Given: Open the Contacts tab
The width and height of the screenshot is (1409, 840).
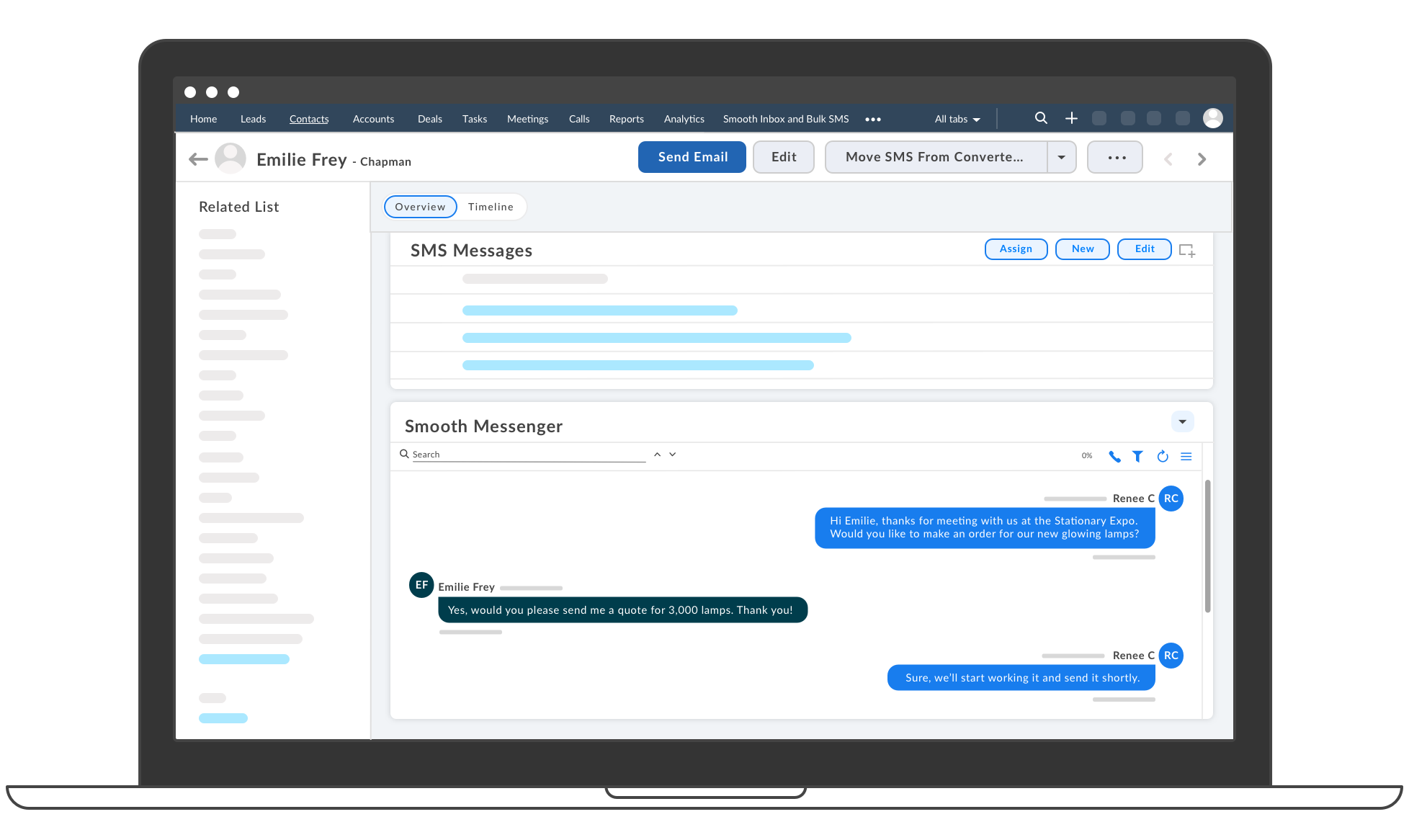Looking at the screenshot, I should pos(309,119).
